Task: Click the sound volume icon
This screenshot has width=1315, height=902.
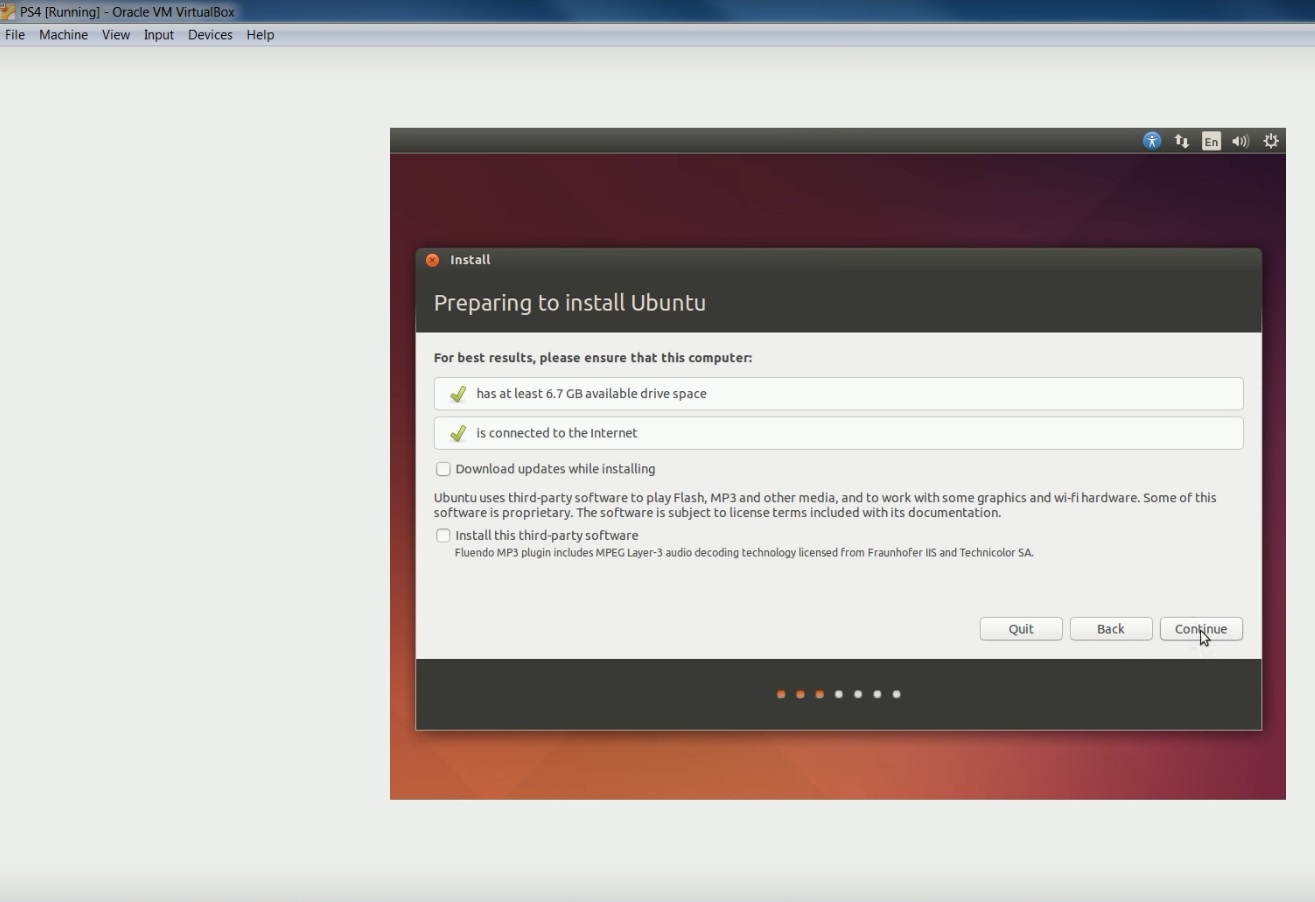Action: click(1240, 141)
